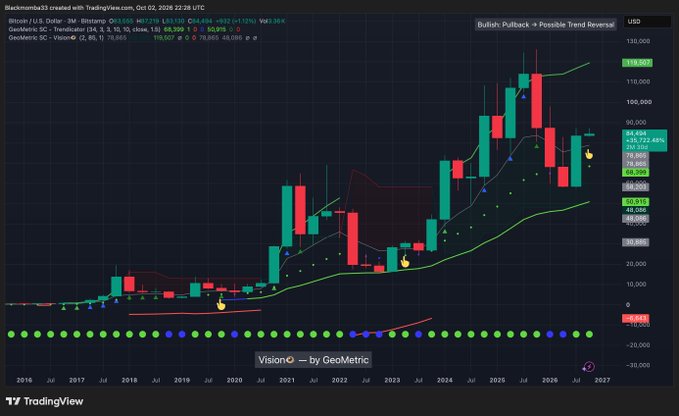The height and width of the screenshot is (416, 679).
Task: Select the GeoMetric SC Vision indicator legend
Action: 56,38
